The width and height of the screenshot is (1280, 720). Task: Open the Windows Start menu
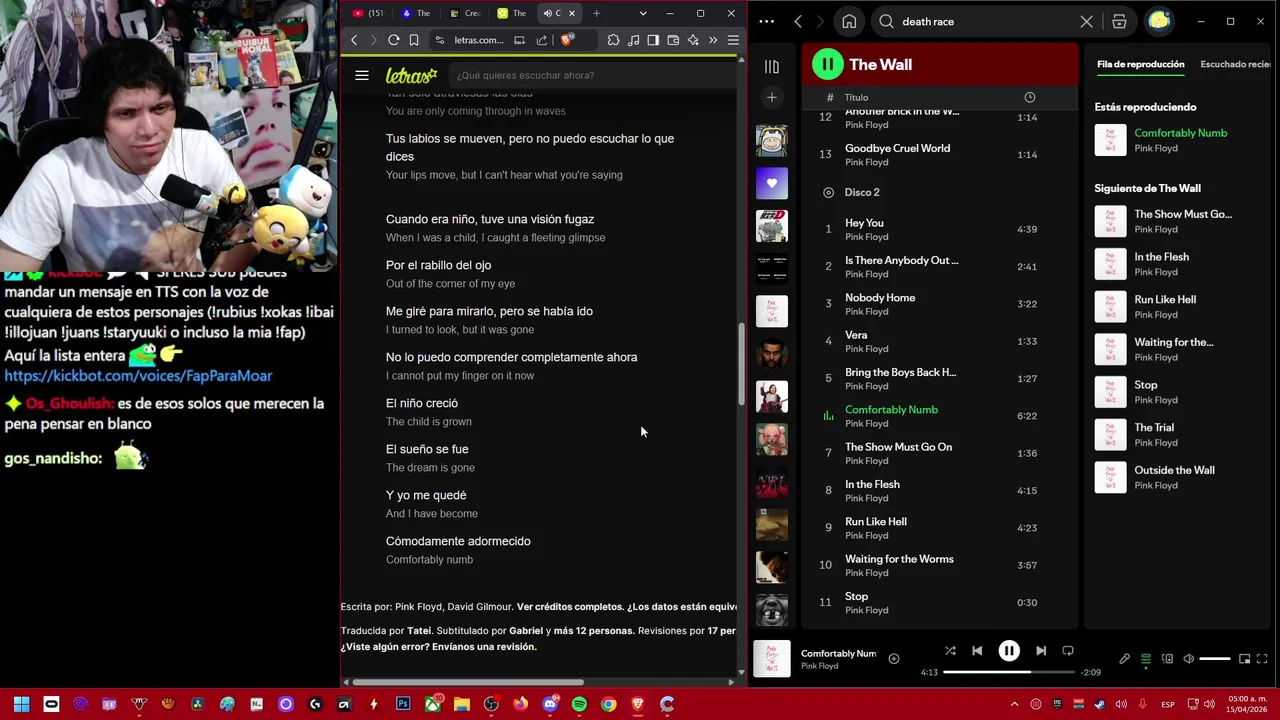pyautogui.click(x=21, y=704)
